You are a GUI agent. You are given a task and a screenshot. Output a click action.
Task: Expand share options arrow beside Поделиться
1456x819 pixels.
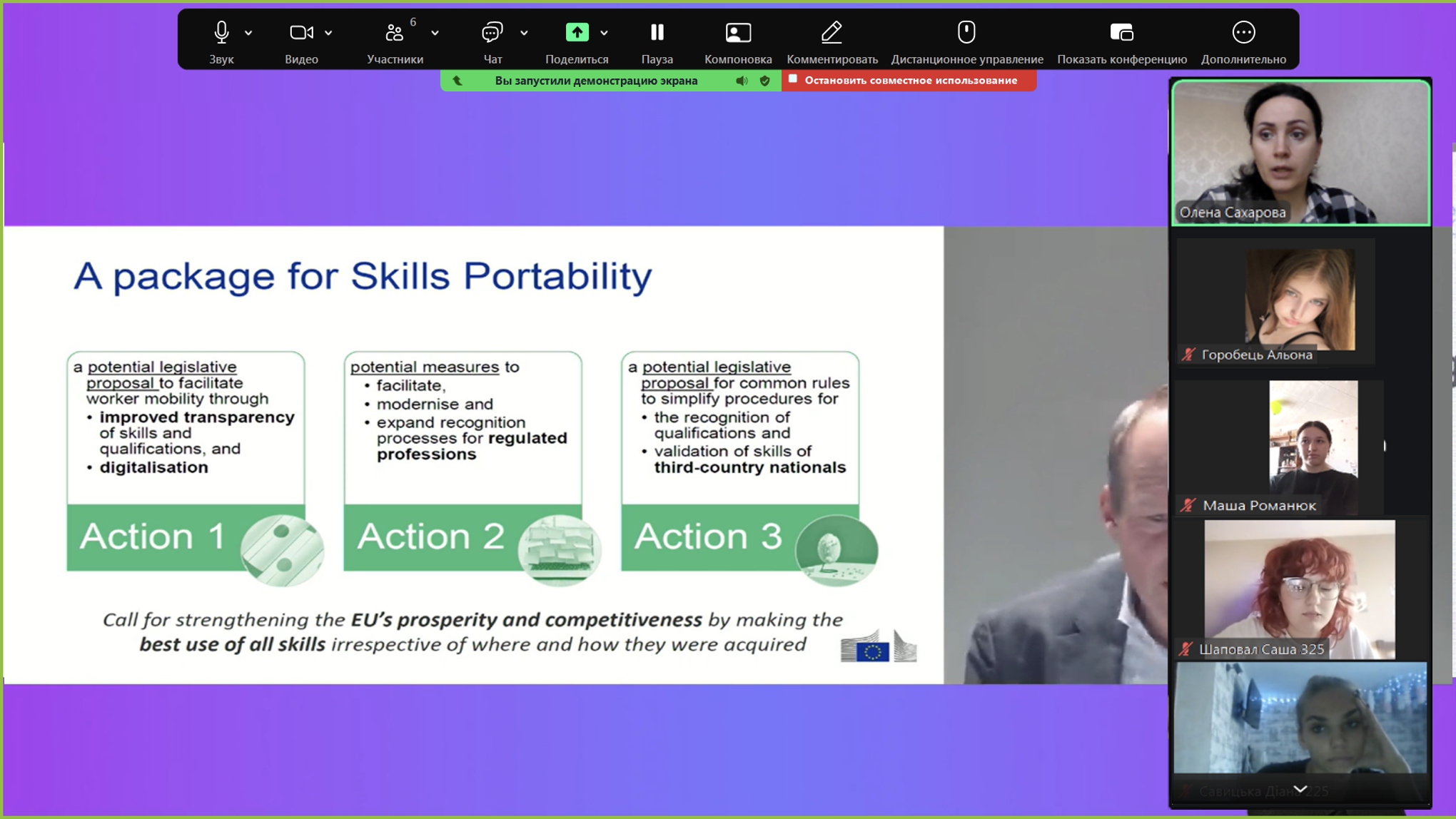[604, 33]
